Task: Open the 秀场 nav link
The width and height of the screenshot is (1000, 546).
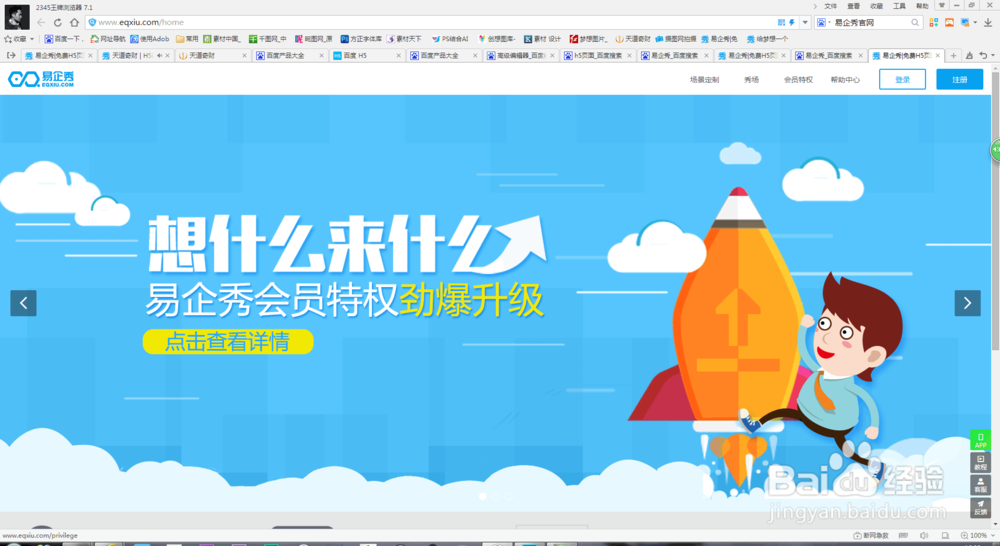Action: (751, 80)
